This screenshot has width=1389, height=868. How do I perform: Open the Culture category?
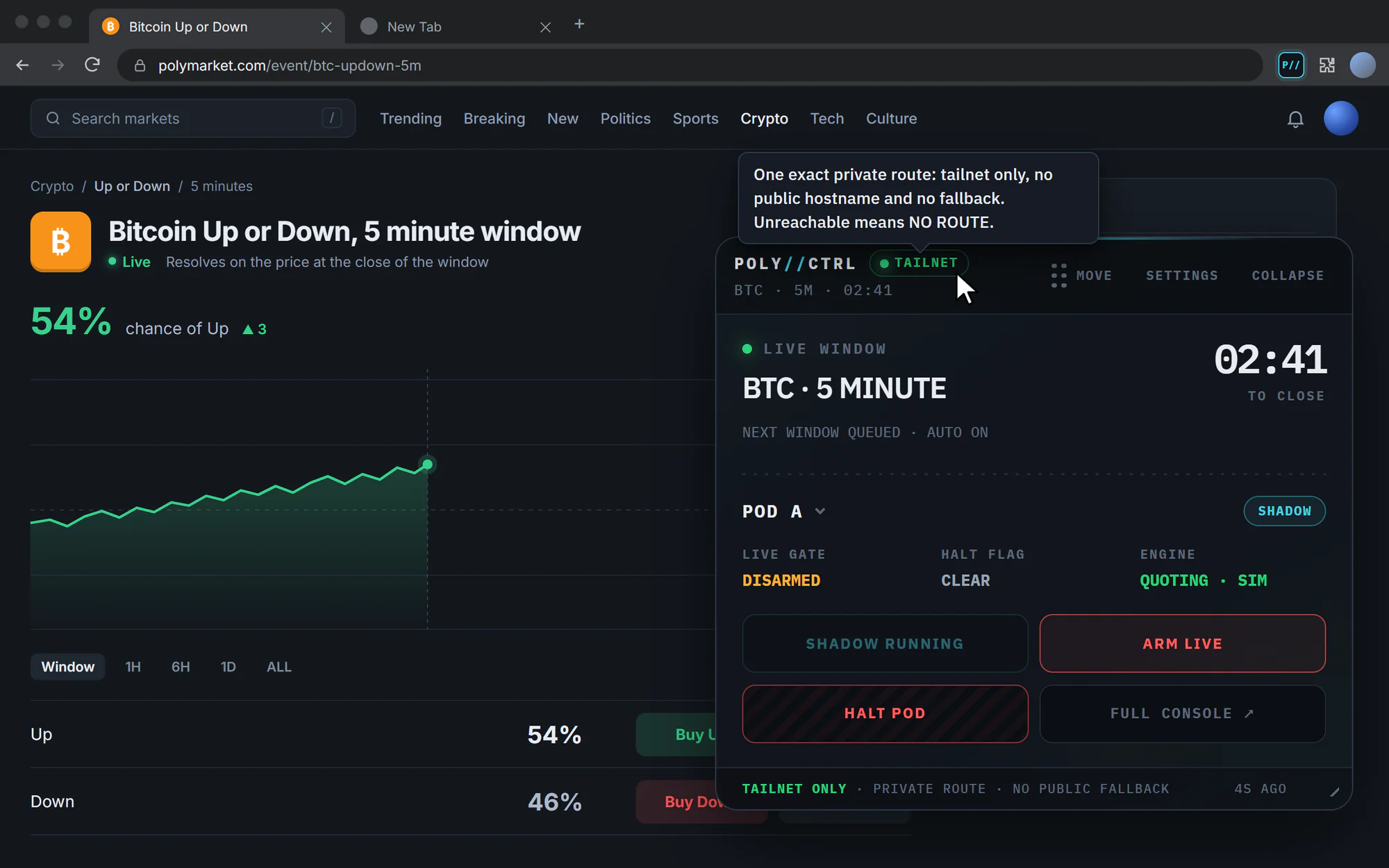coord(891,119)
